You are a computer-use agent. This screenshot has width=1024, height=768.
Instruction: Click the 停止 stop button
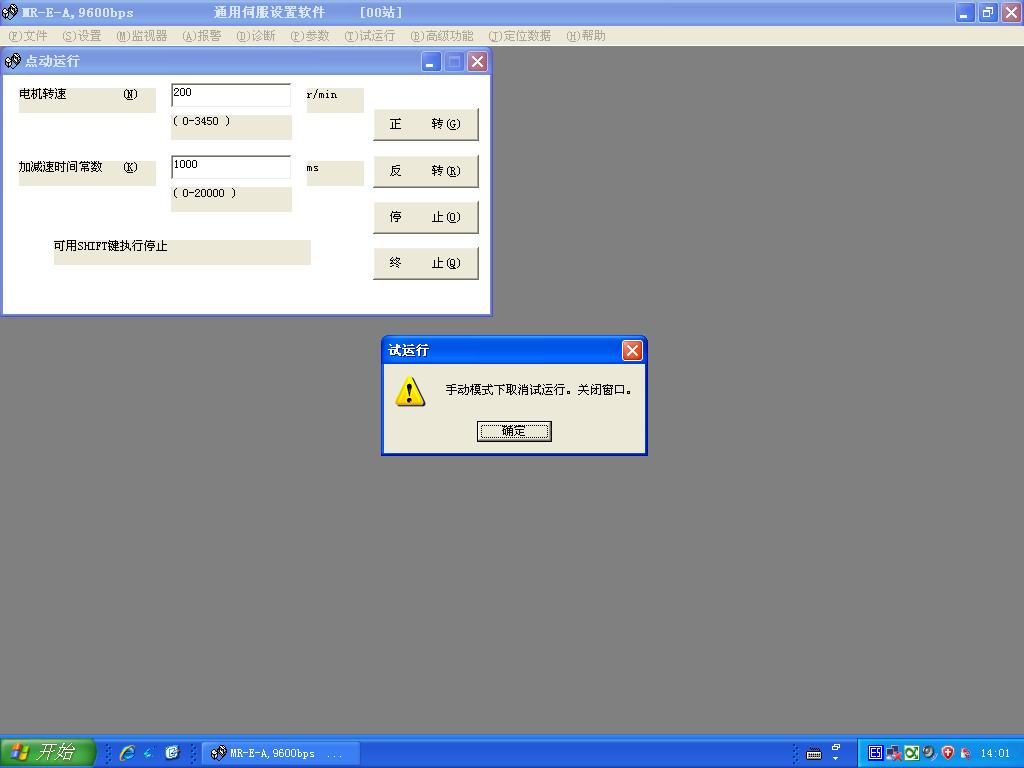[425, 217]
